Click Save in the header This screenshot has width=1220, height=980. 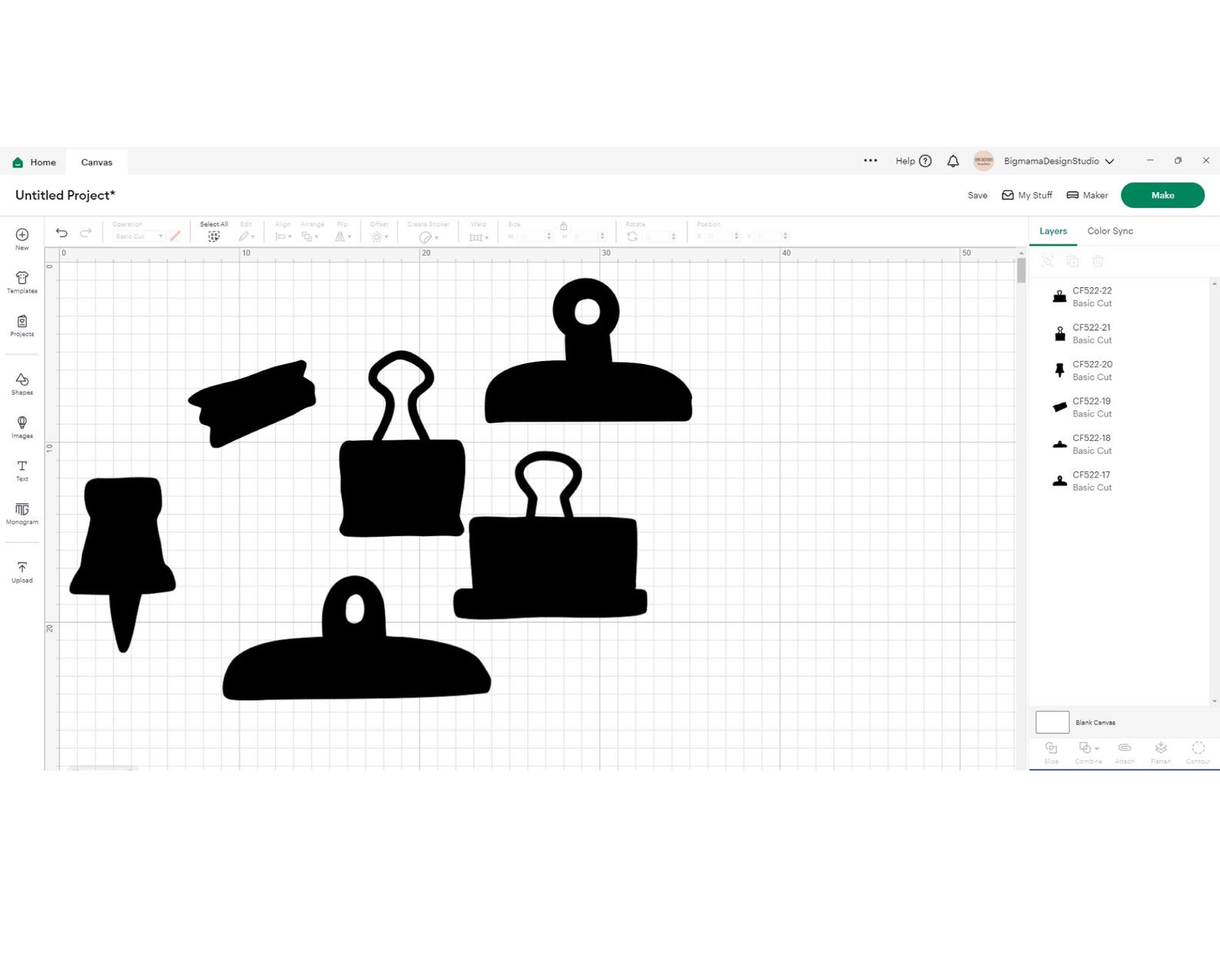click(x=977, y=195)
